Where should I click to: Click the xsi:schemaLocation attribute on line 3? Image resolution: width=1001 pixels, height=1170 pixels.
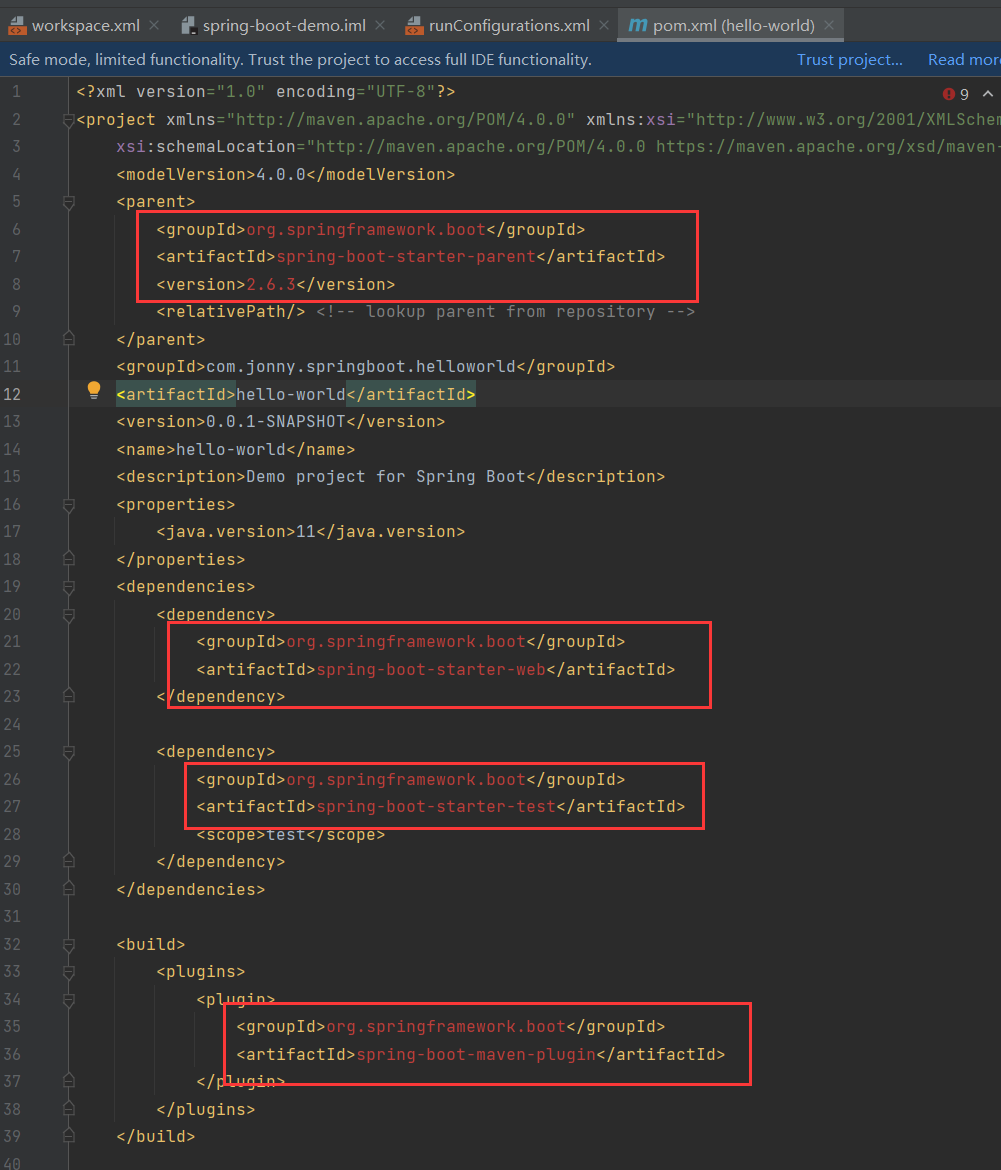point(206,147)
